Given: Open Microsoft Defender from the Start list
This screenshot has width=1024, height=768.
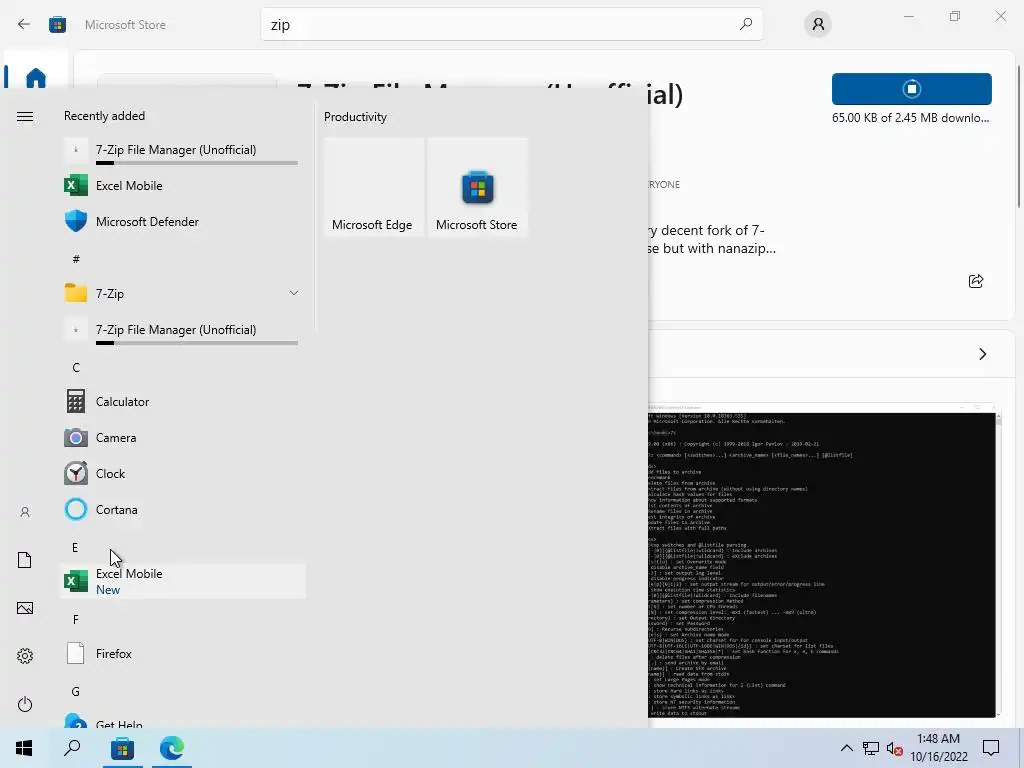Looking at the screenshot, I should click(182, 222).
